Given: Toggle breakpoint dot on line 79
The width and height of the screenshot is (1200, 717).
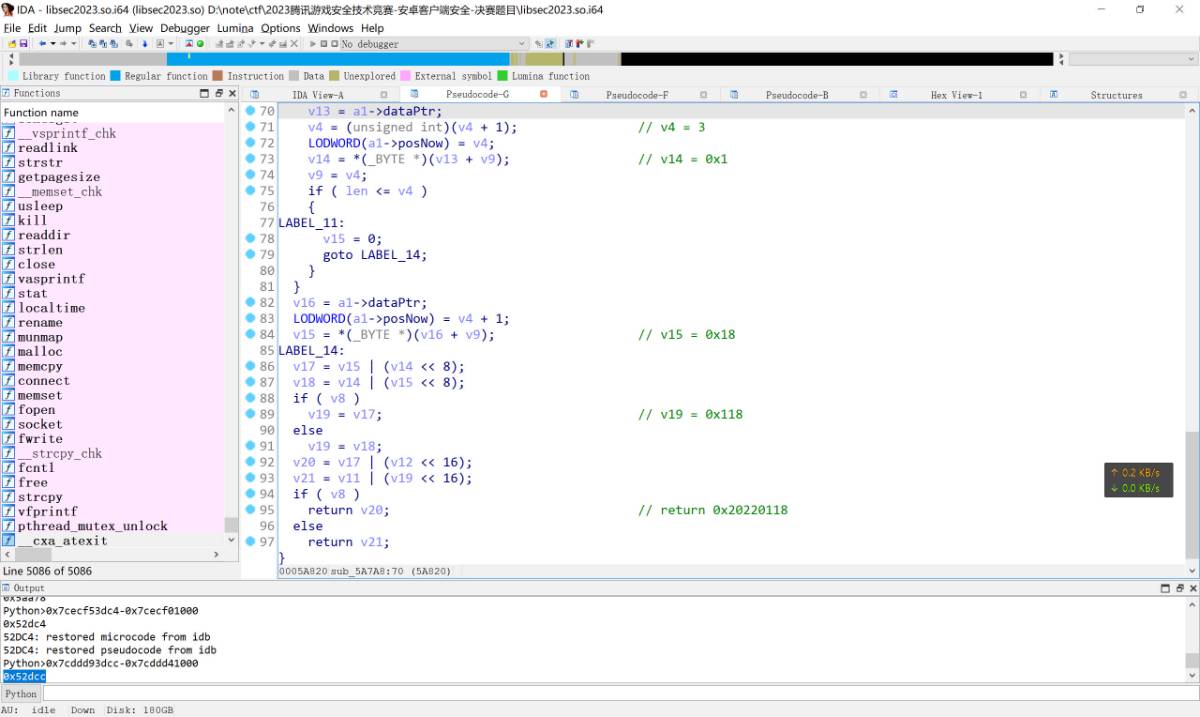Looking at the screenshot, I should coord(250,254).
